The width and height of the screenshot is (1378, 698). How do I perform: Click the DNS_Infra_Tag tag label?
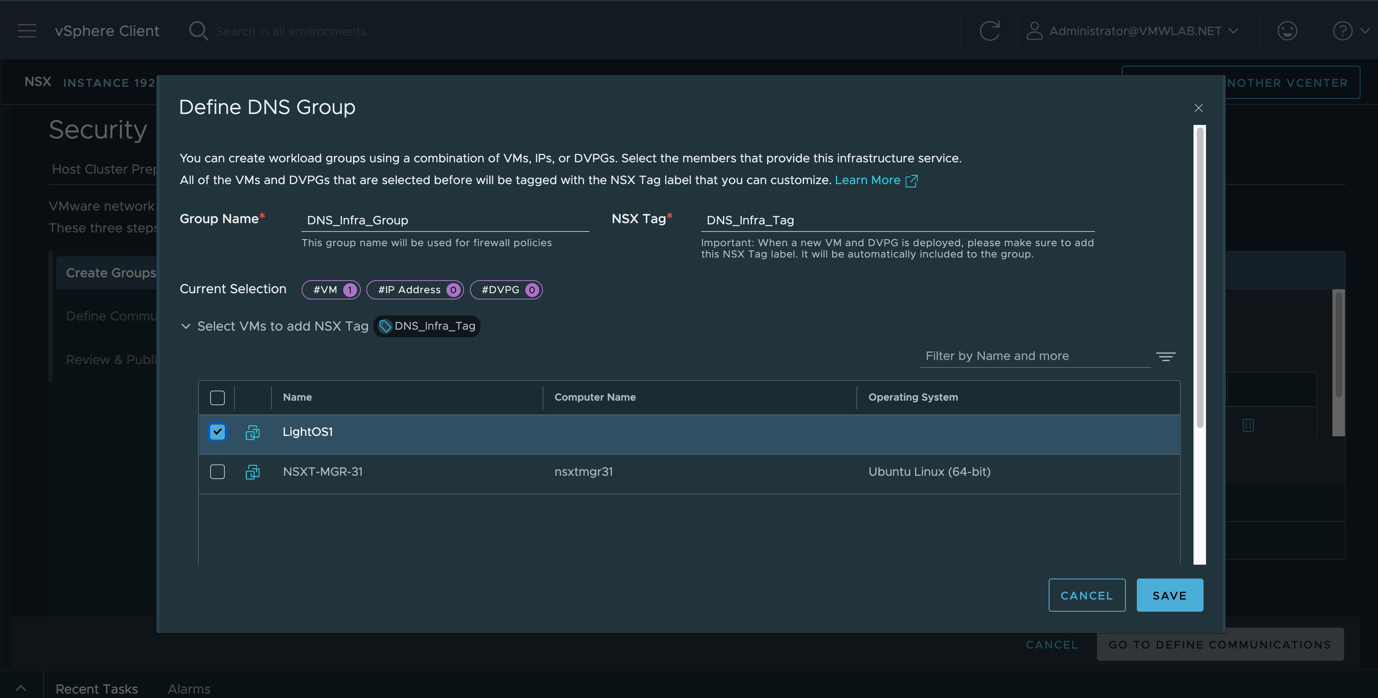(x=427, y=326)
